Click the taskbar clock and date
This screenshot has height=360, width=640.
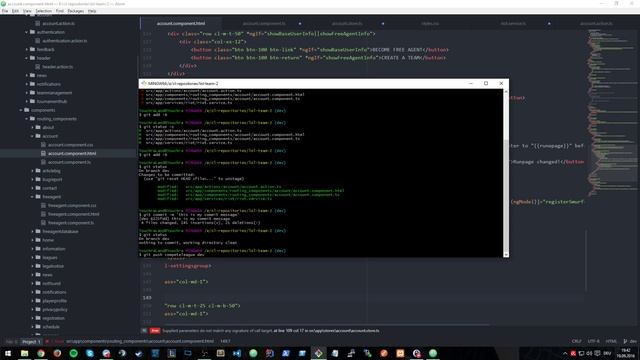(625, 353)
